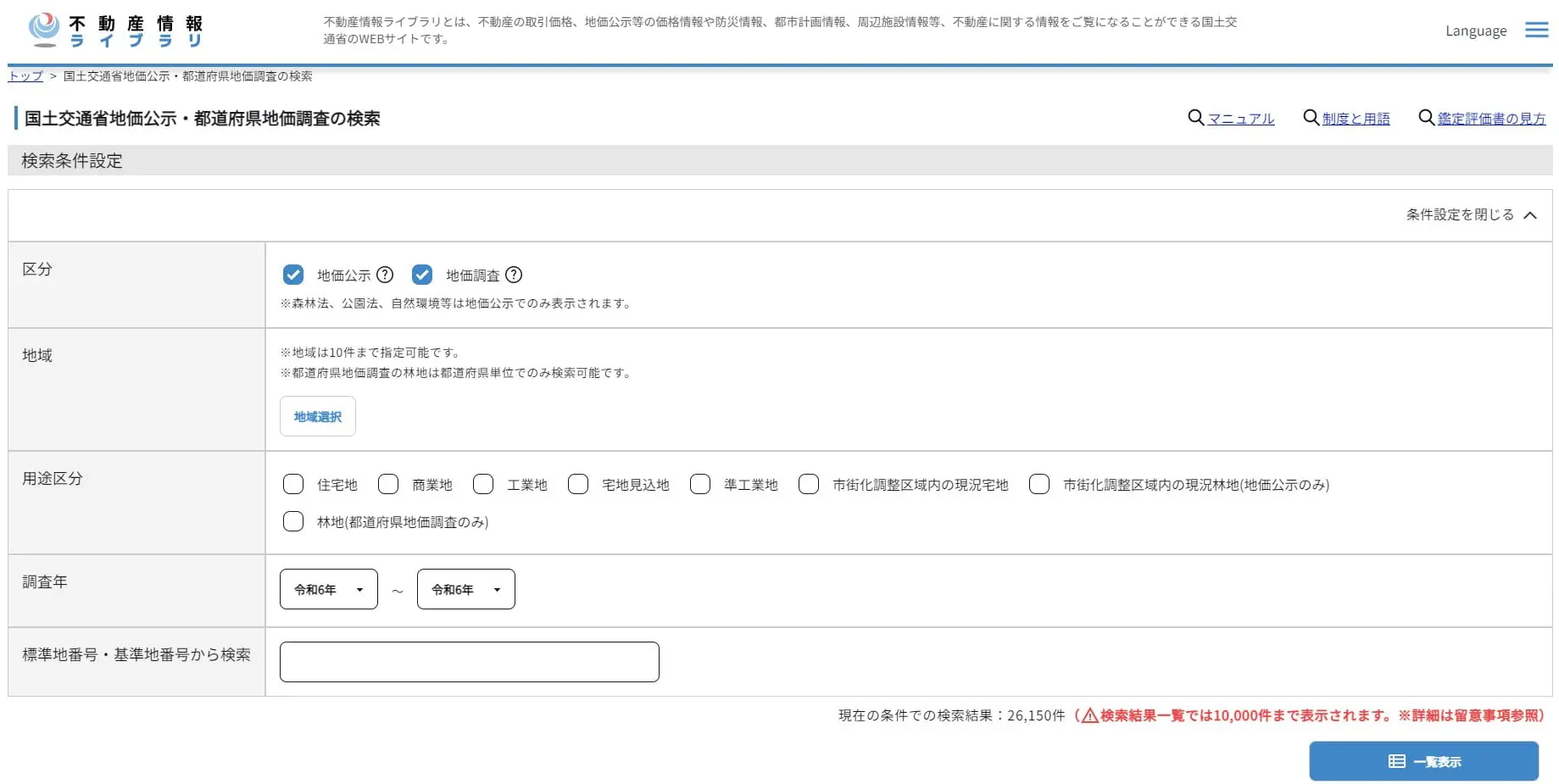Click the warning triangle icon in red notice
Image resolution: width=1559 pixels, height=784 pixels.
(x=1089, y=714)
